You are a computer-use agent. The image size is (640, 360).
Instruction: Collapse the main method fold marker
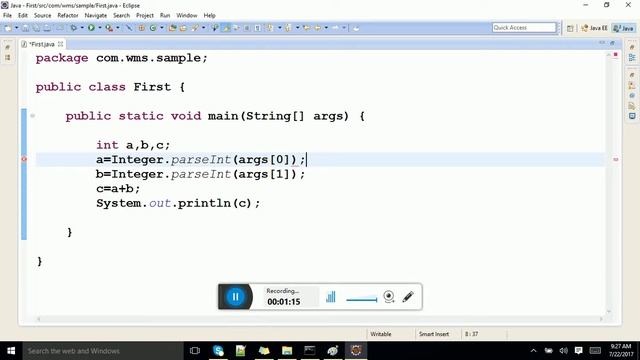32,116
